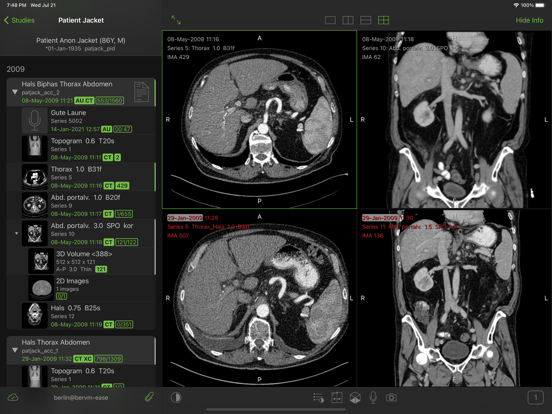Toggle the list settings icon in bottom toolbar
Screen dimensions: 552x414
coord(319,398)
